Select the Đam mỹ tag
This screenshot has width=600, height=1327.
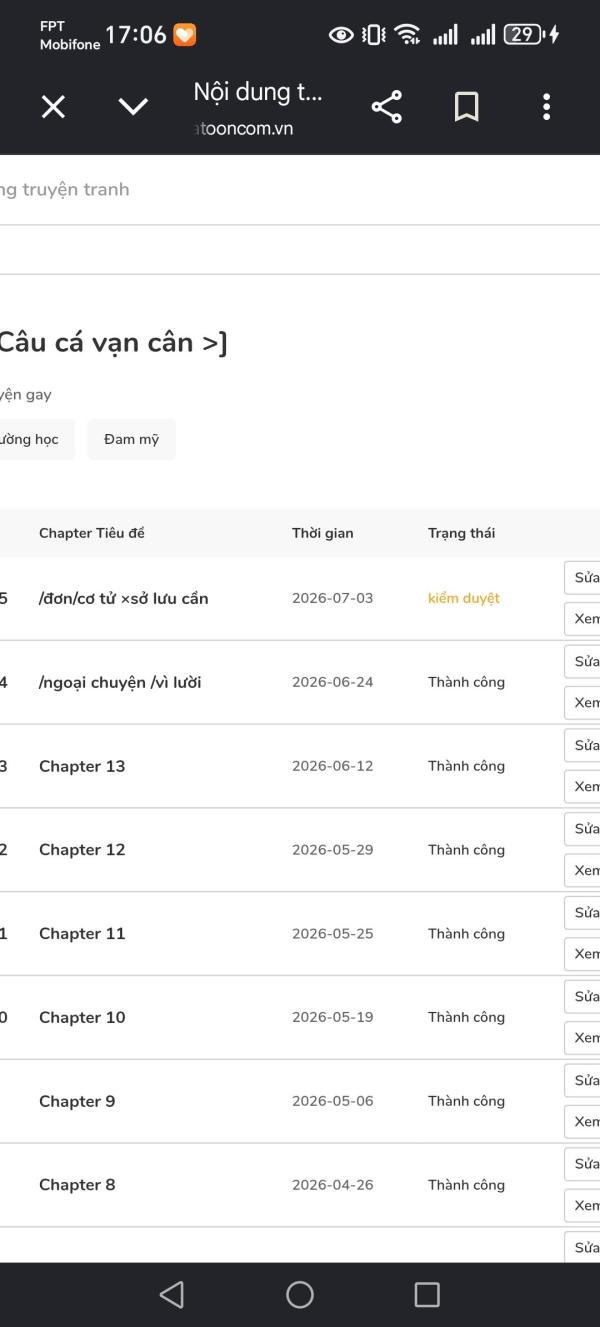(132, 440)
